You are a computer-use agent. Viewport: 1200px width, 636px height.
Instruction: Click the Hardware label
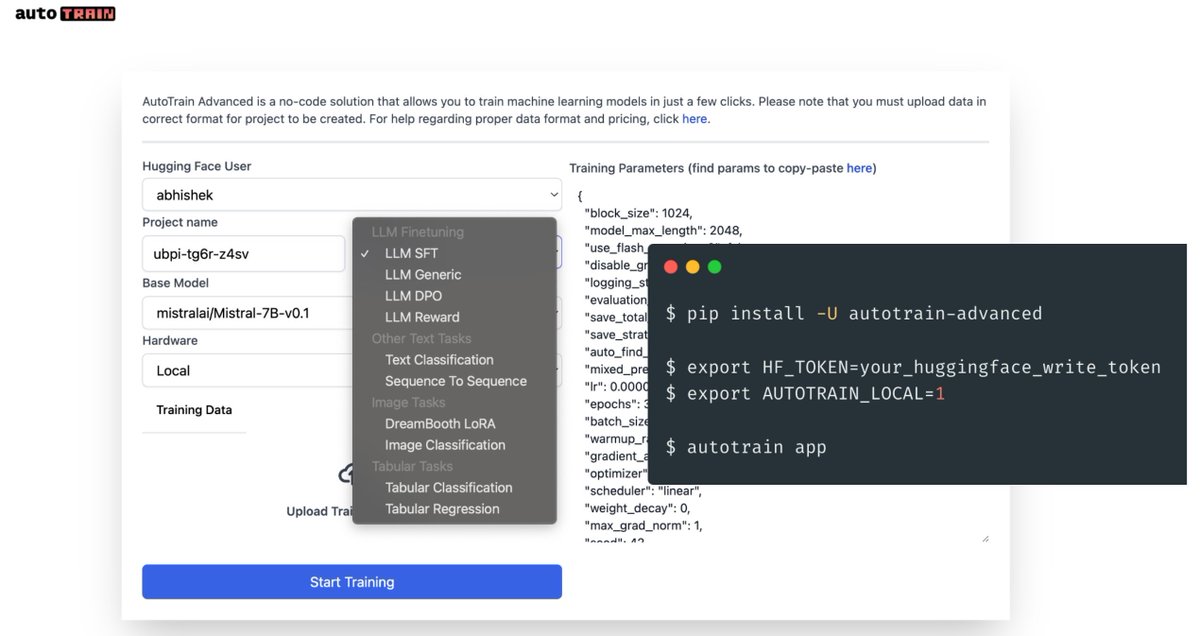pyautogui.click(x=170, y=340)
